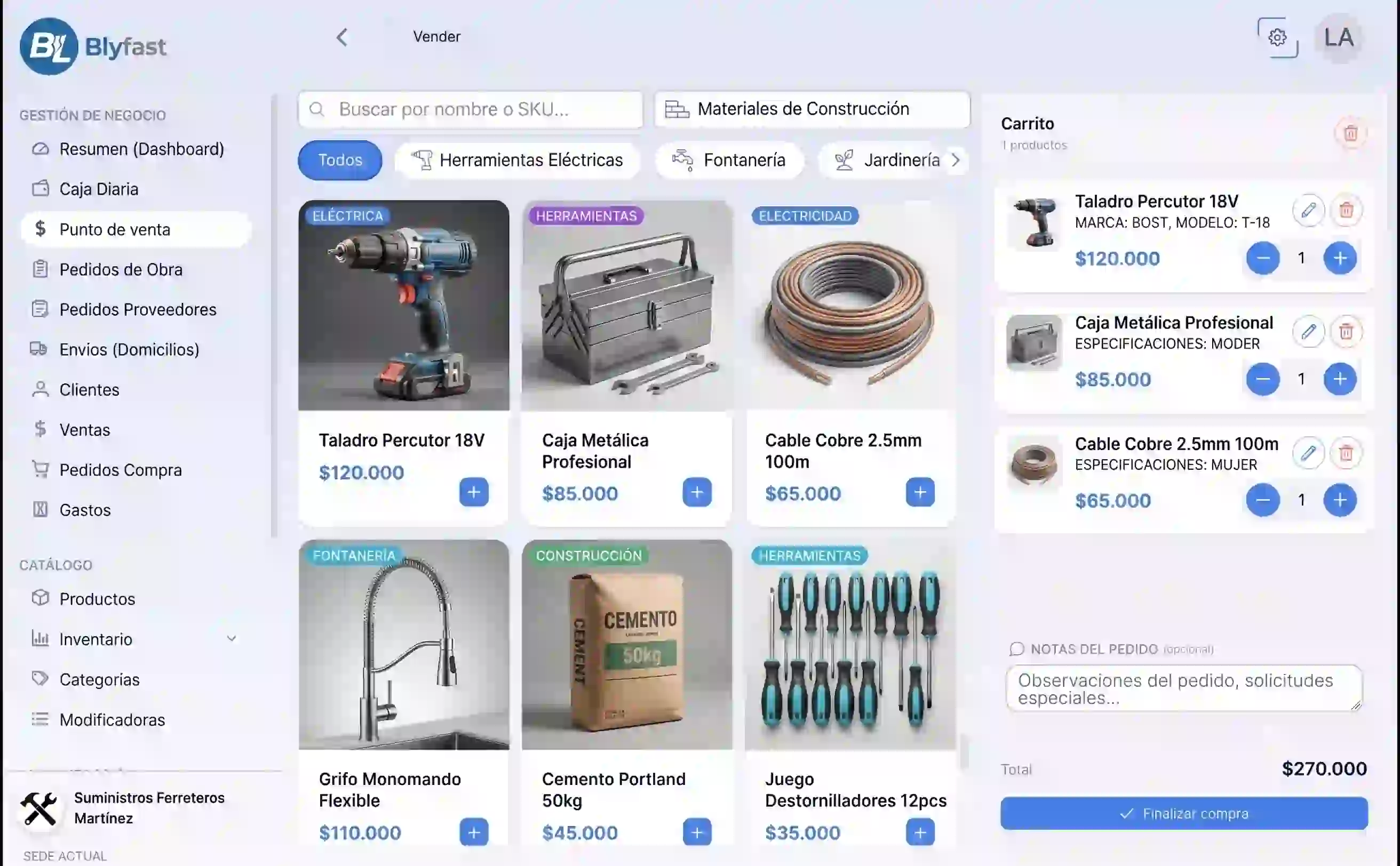Open Categorías in the sidebar
This screenshot has height=866, width=1400.
[x=137, y=679]
